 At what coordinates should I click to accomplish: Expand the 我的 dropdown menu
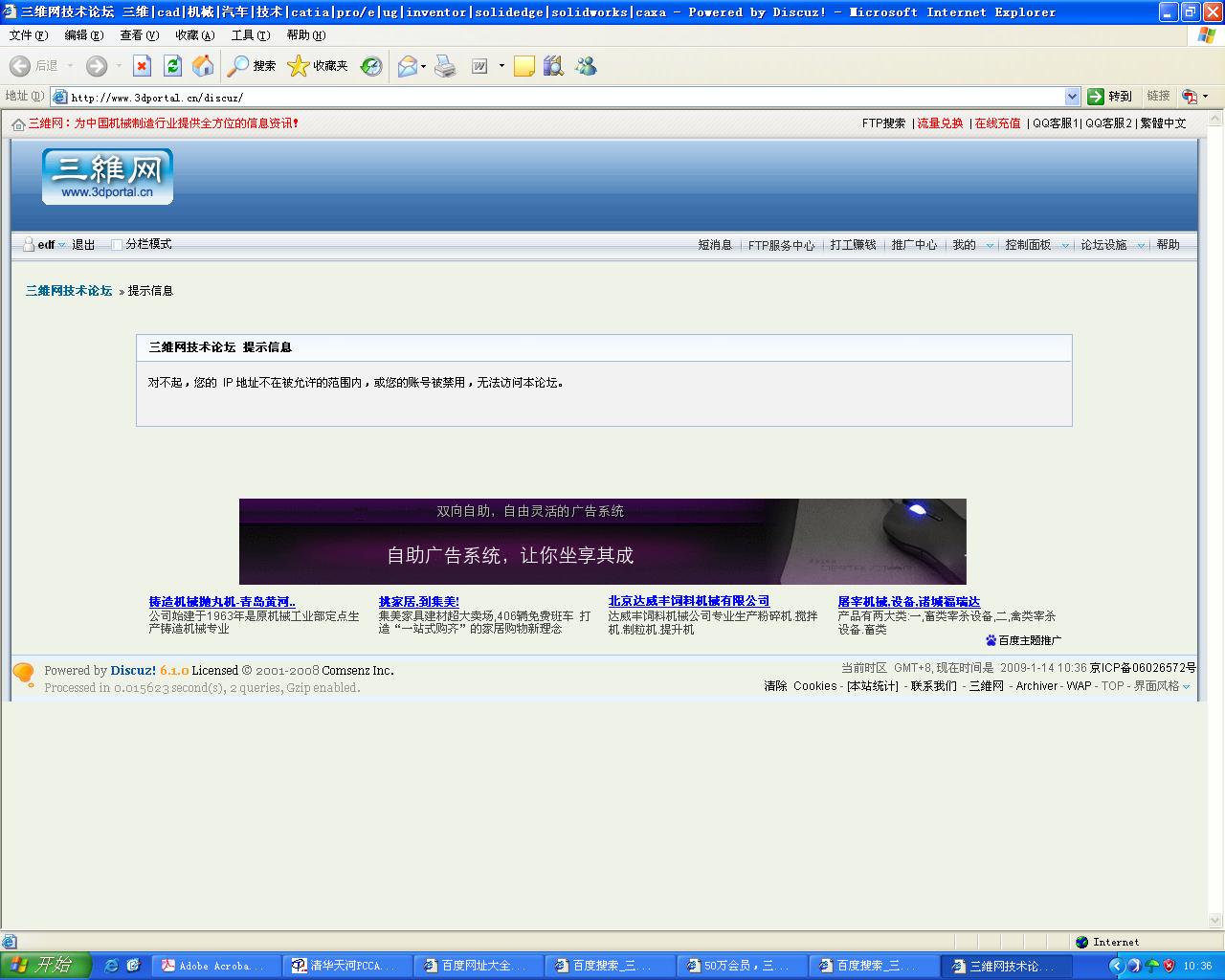tap(990, 245)
